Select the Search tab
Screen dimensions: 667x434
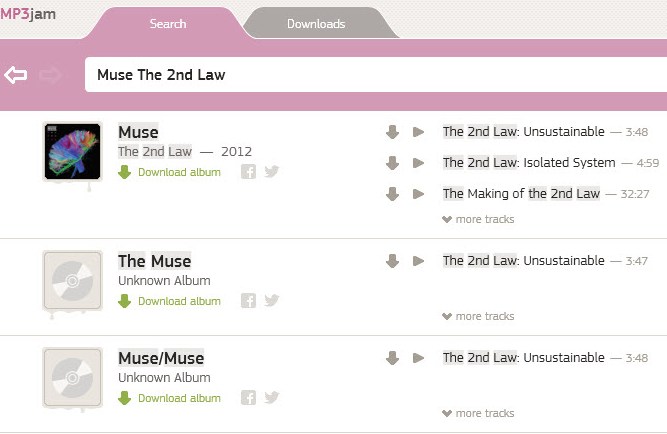[x=168, y=24]
